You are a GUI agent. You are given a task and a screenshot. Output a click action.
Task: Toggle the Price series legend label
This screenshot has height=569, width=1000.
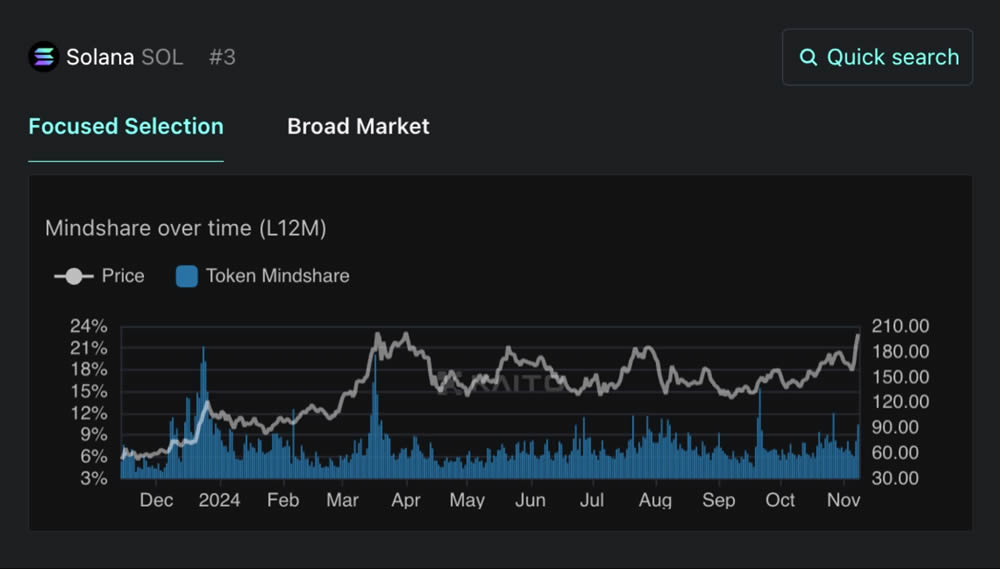pyautogui.click(x=123, y=276)
